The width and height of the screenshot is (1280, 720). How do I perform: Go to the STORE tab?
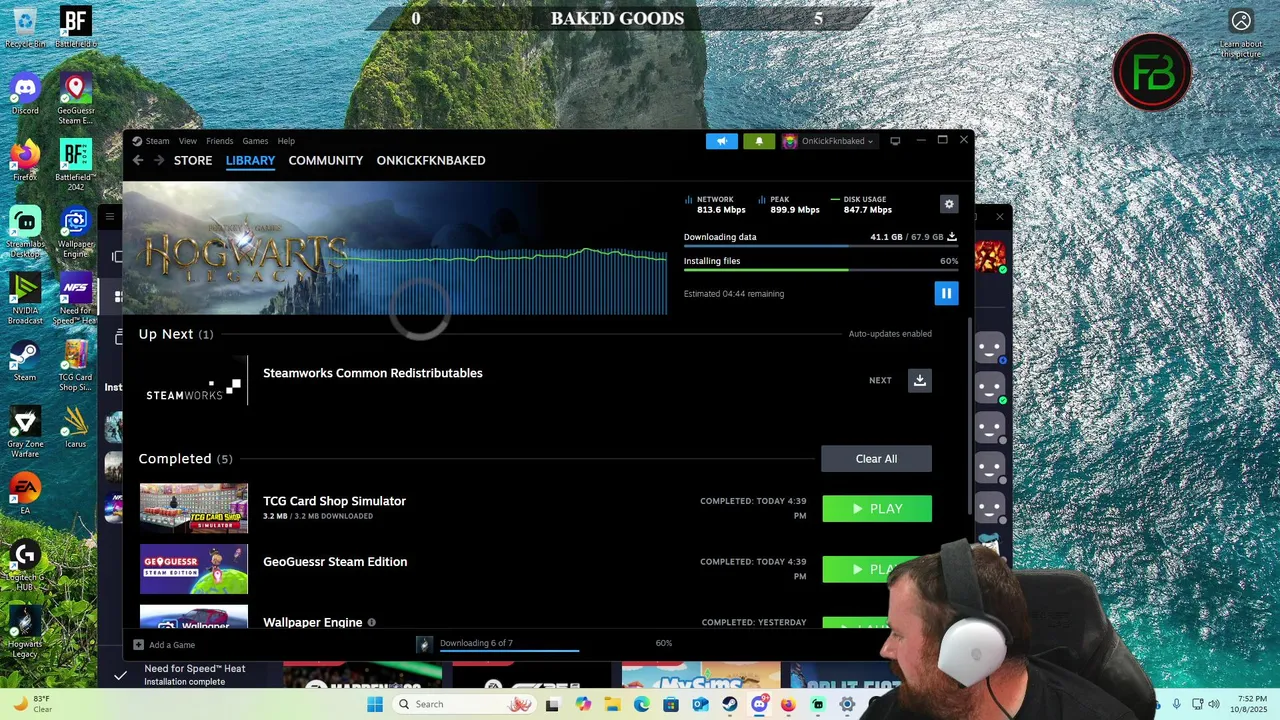(x=193, y=160)
